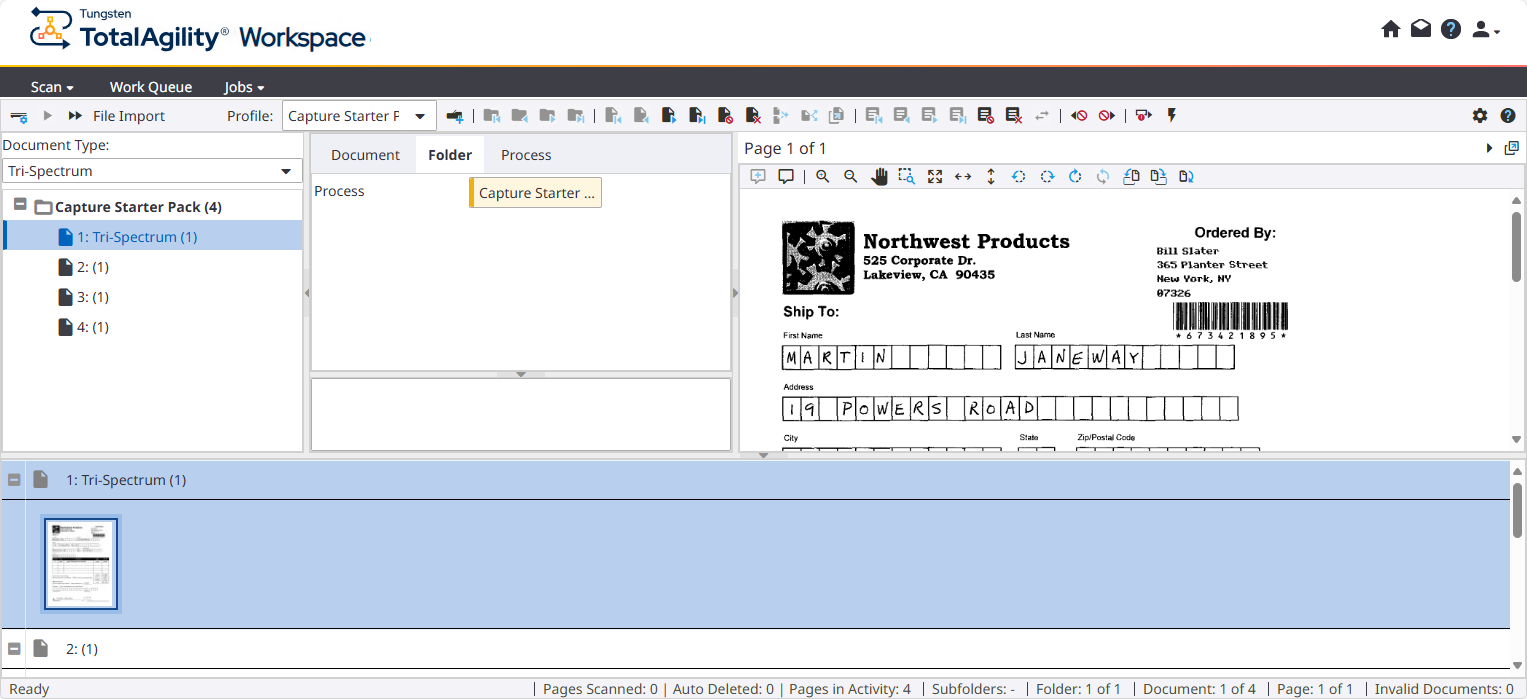The width and height of the screenshot is (1527, 699).
Task: Collapse the Capture Starter Pack folder
Action: coord(20,206)
